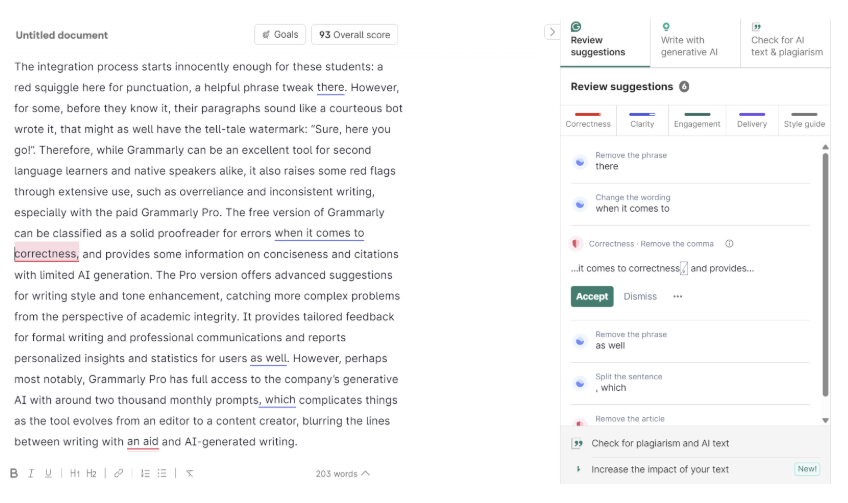Image resolution: width=848 pixels, height=503 pixels.
Task: Toggle bold formatting in toolbar
Action: [x=14, y=473]
